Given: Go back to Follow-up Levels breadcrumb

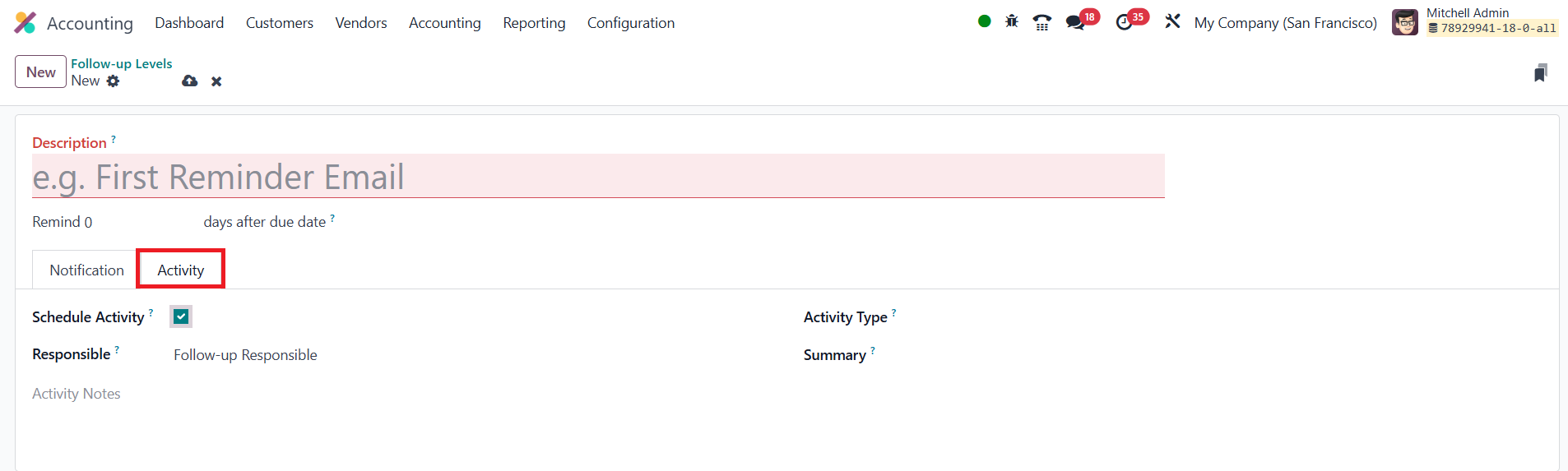Looking at the screenshot, I should tap(122, 63).
